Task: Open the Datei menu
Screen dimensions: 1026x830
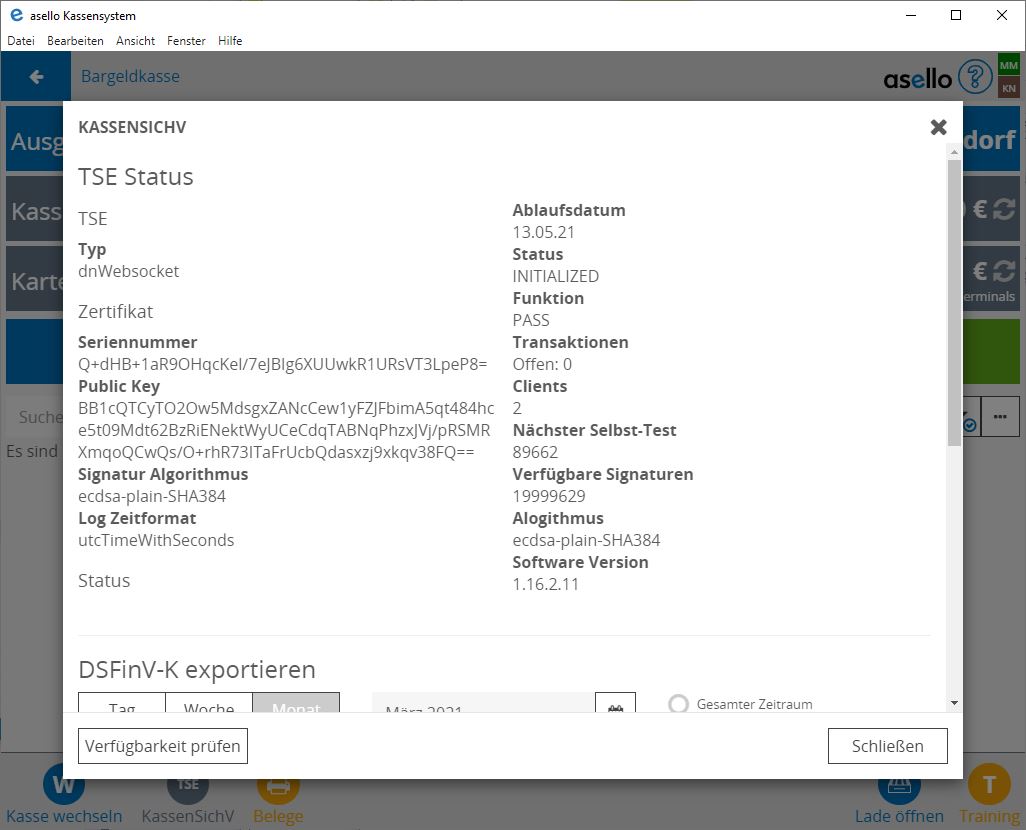Action: (x=21, y=41)
